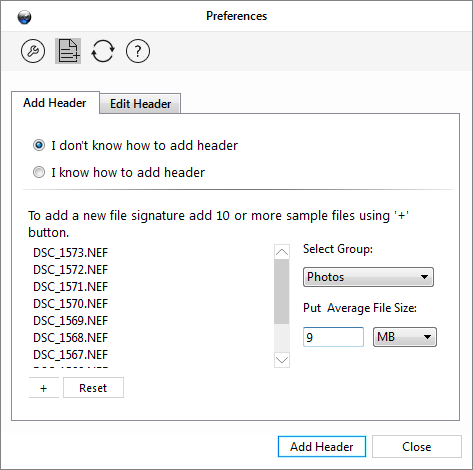Click the scroll-down arrow of file list

coord(282,360)
